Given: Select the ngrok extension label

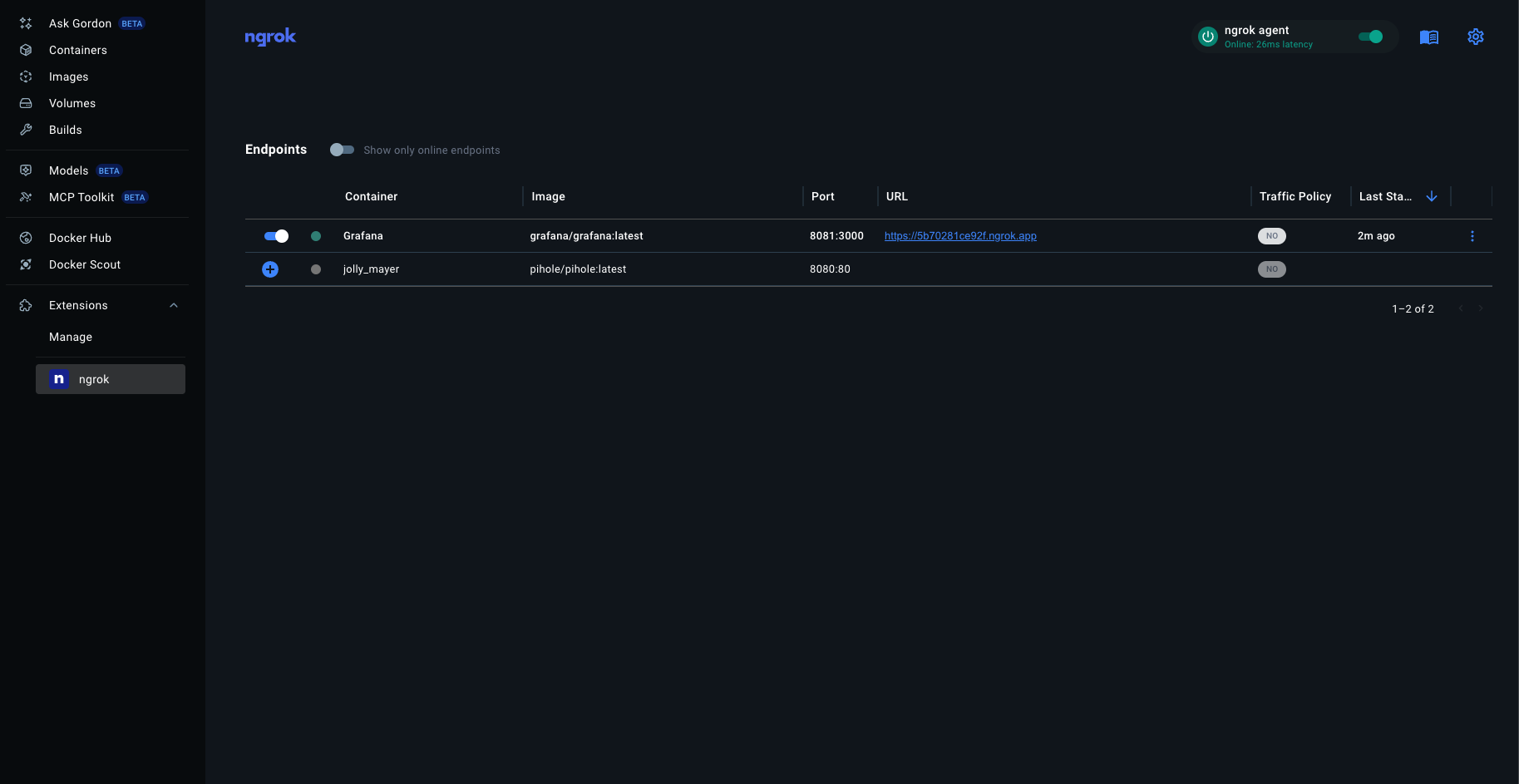Looking at the screenshot, I should point(94,379).
